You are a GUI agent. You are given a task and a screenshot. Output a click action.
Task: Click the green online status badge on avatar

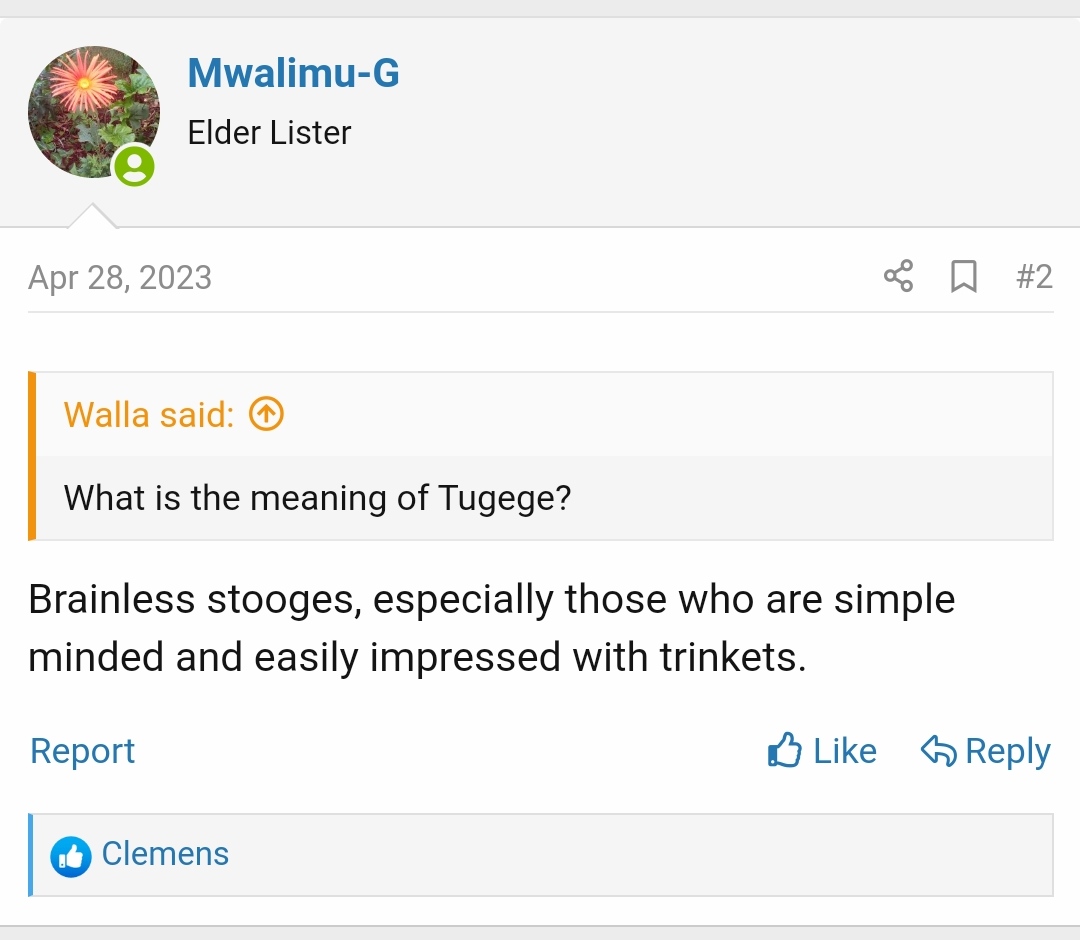tap(134, 165)
